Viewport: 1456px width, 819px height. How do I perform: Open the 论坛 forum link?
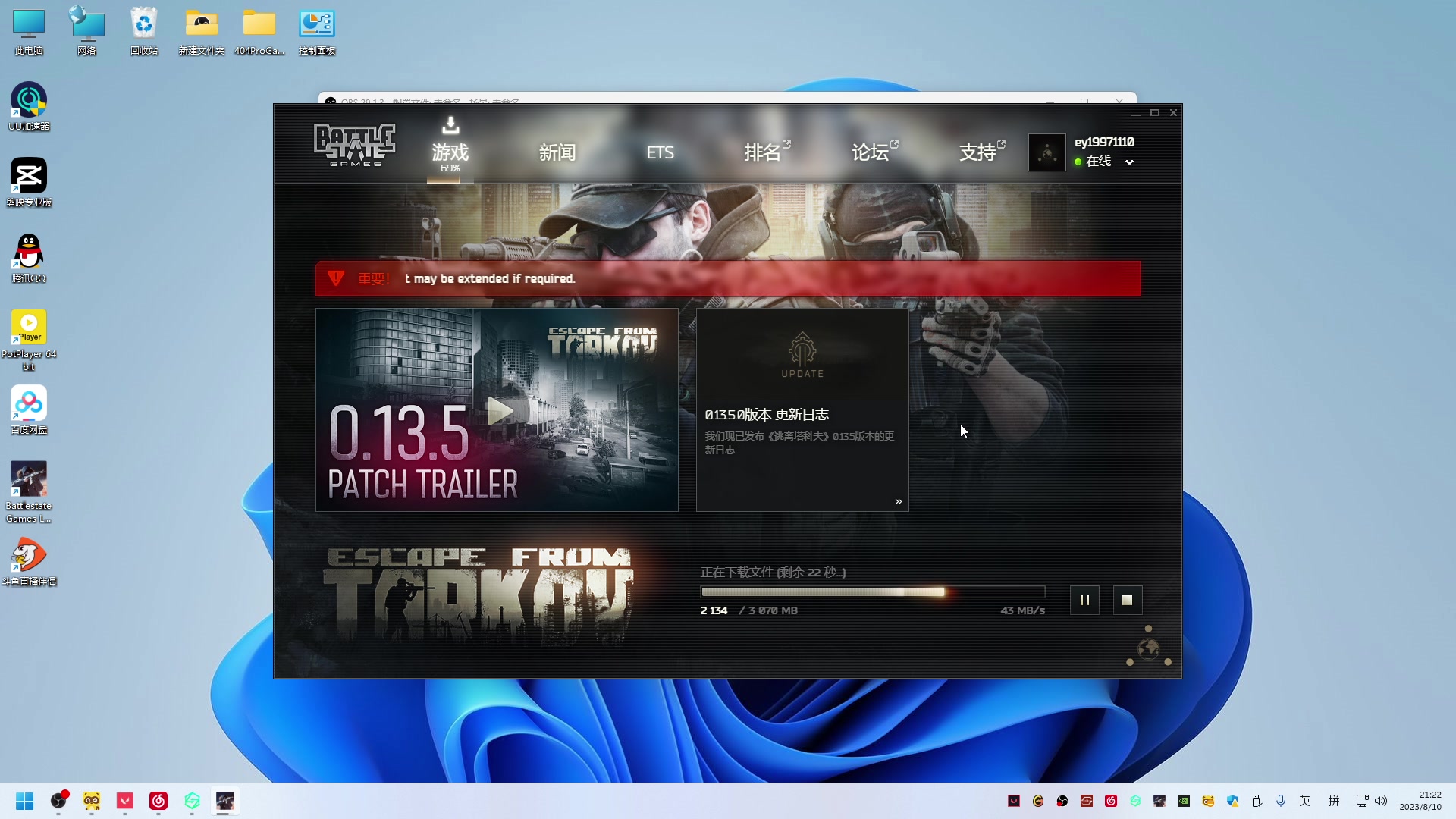coord(874,152)
